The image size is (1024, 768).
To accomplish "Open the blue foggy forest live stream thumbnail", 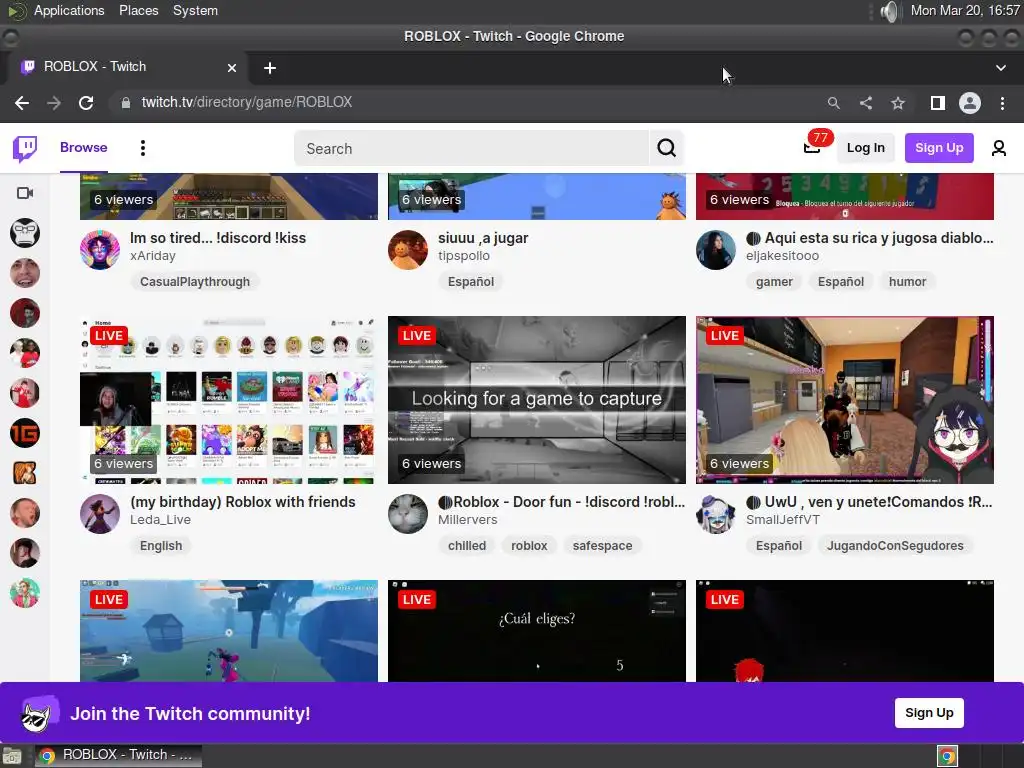I will (x=229, y=631).
